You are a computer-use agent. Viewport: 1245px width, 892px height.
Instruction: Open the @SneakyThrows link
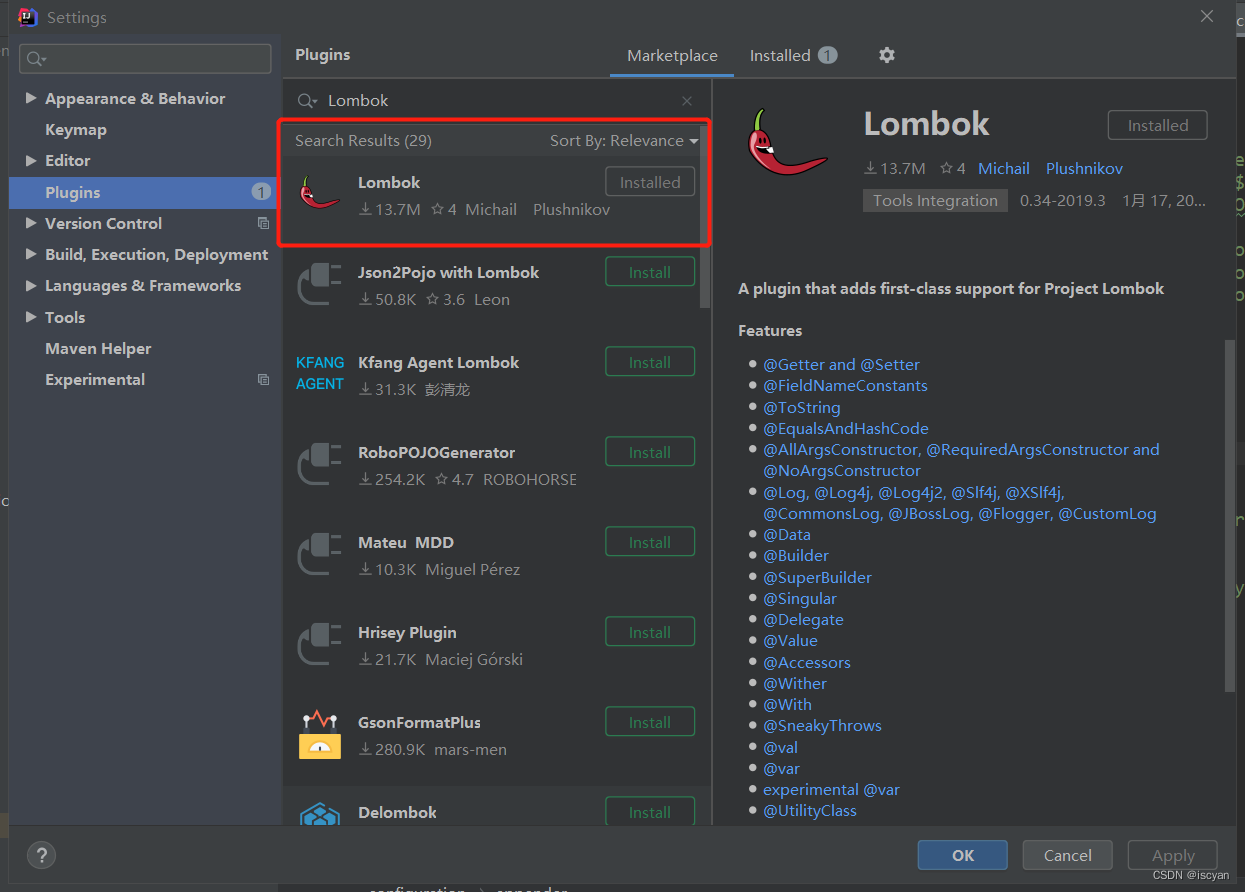pyautogui.click(x=822, y=726)
